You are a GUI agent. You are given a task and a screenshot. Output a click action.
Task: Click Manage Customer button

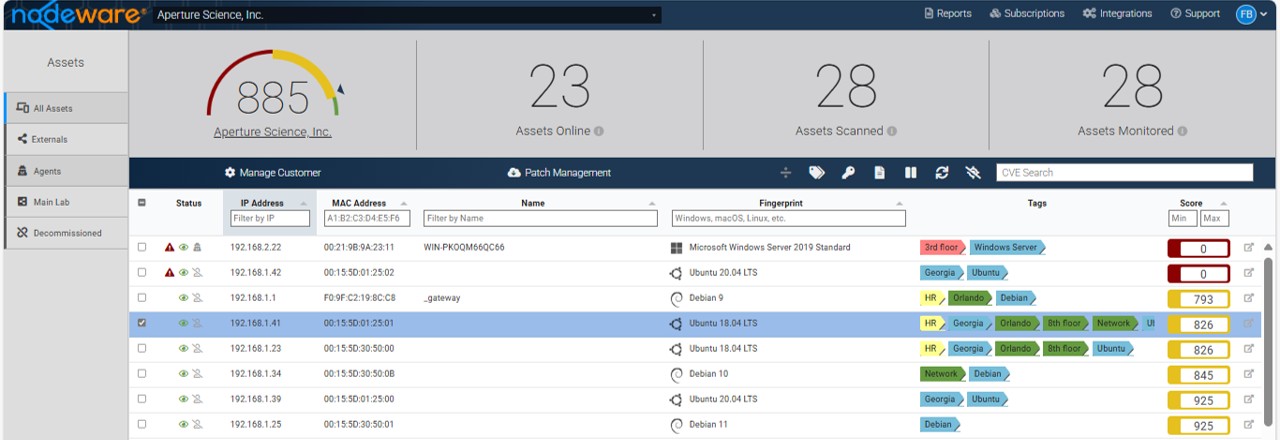[x=273, y=172]
